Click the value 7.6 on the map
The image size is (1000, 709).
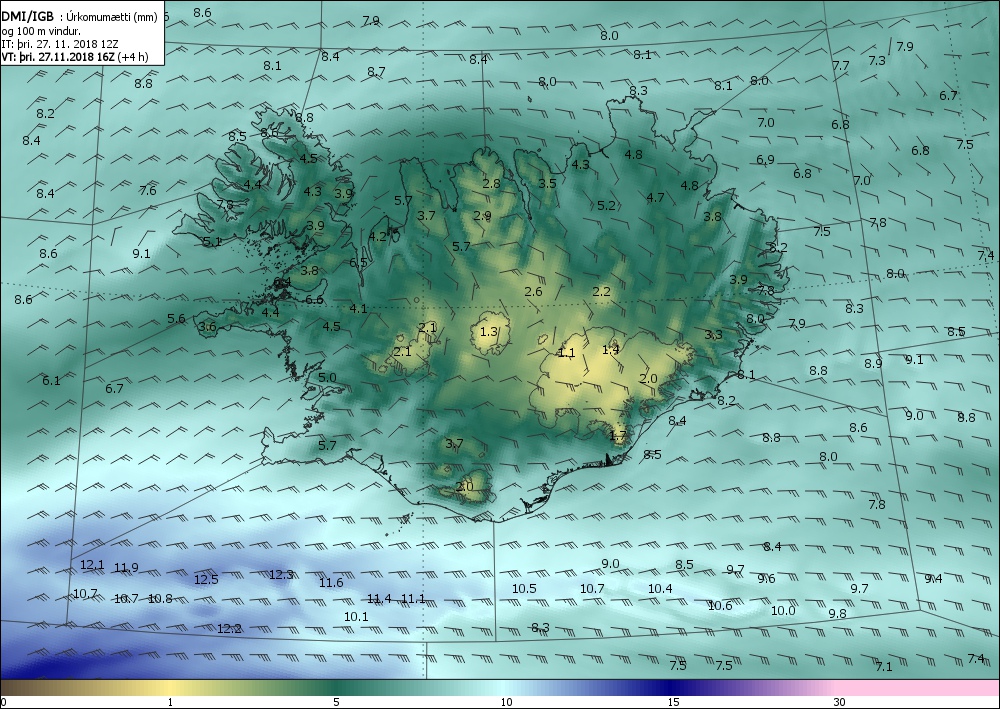pos(147,191)
